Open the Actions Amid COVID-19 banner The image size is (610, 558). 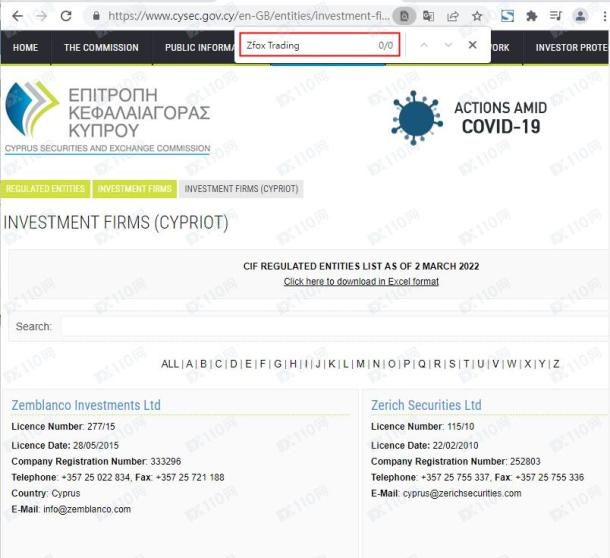469,117
